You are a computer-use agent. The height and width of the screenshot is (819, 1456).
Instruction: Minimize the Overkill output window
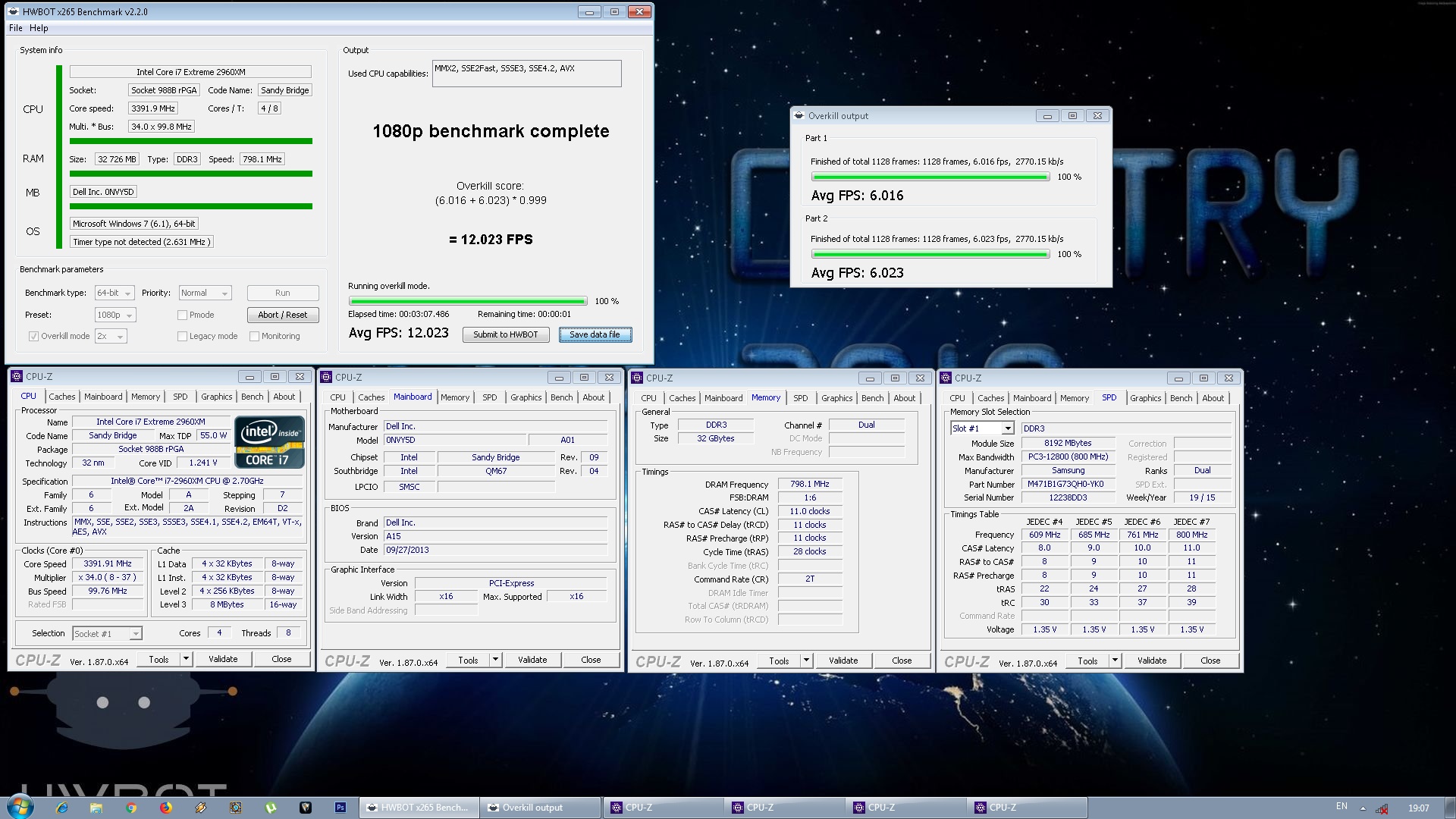click(1047, 116)
